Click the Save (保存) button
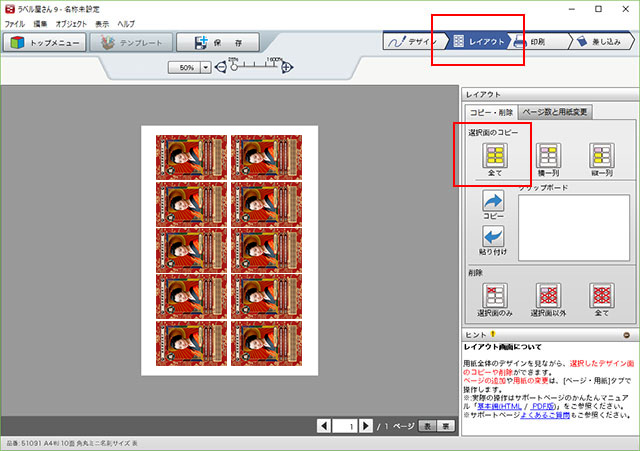Screen dimensions: 640x451 coord(218,42)
